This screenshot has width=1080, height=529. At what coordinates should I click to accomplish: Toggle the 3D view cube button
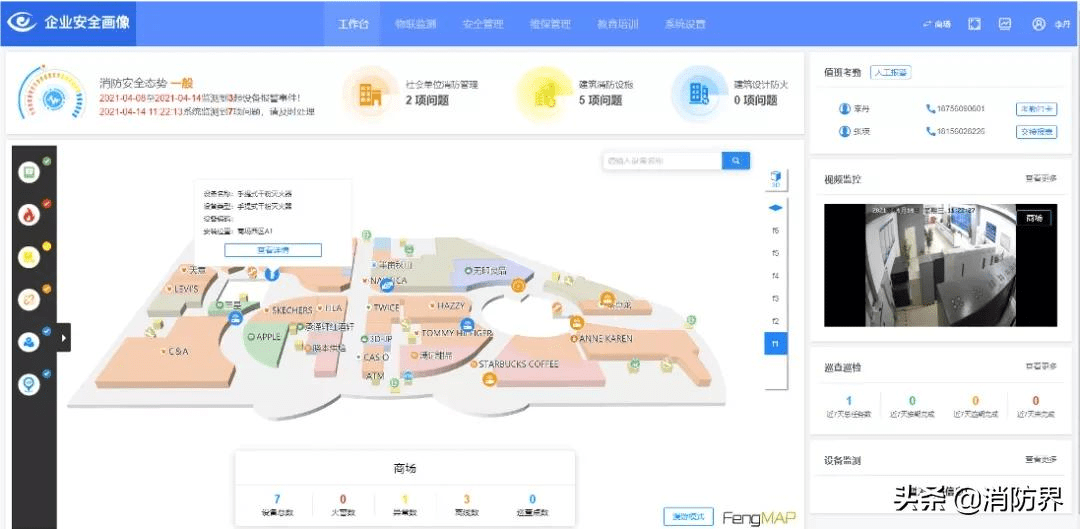tap(776, 179)
